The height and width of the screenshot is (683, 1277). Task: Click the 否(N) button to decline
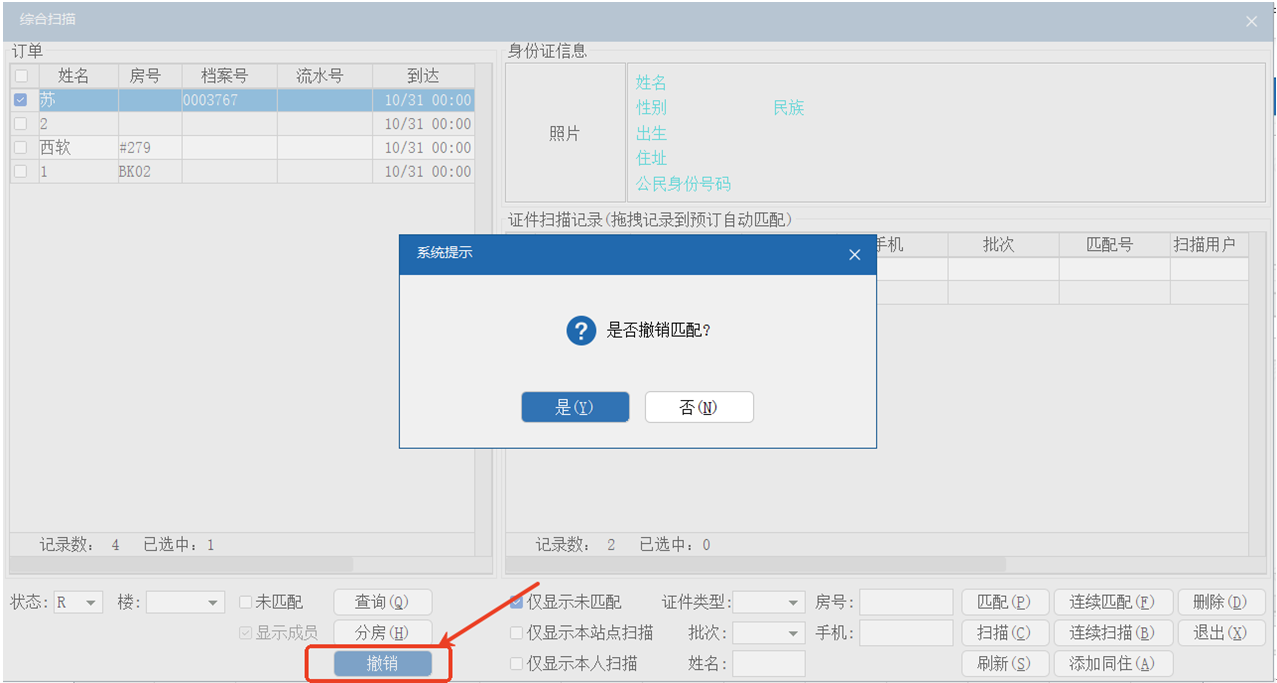coord(699,407)
